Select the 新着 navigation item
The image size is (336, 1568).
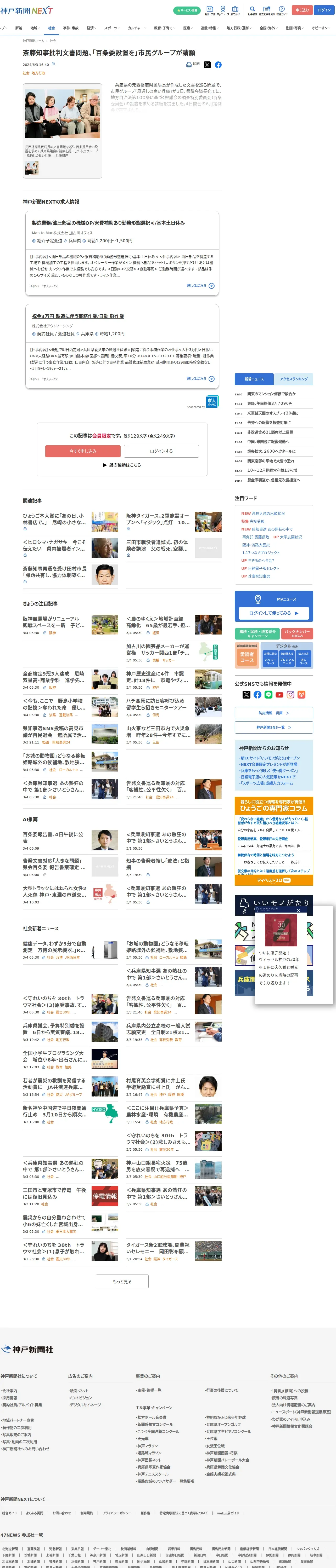[x=18, y=28]
